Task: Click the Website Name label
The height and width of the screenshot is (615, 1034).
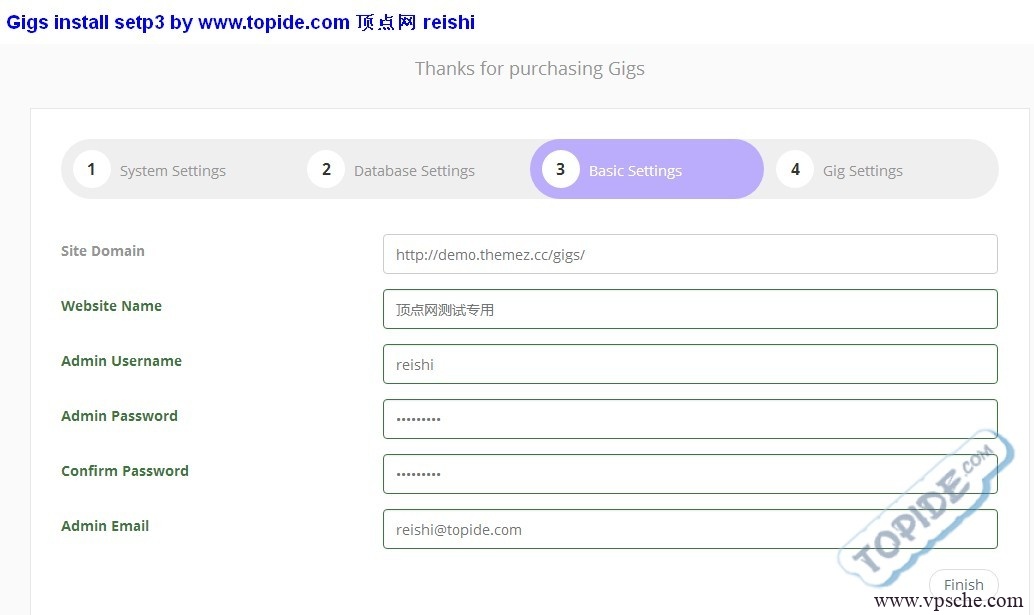Action: coord(111,306)
